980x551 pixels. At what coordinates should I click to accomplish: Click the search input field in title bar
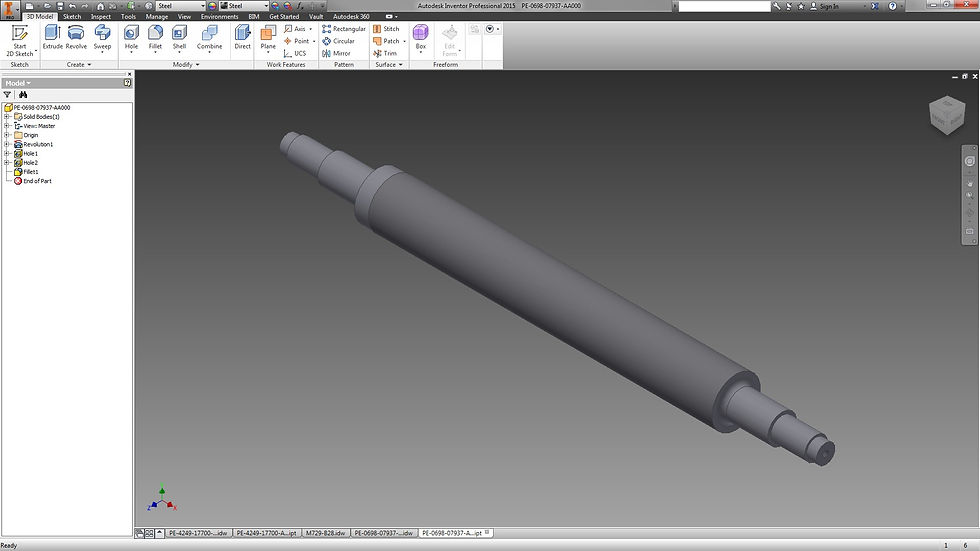724,6
